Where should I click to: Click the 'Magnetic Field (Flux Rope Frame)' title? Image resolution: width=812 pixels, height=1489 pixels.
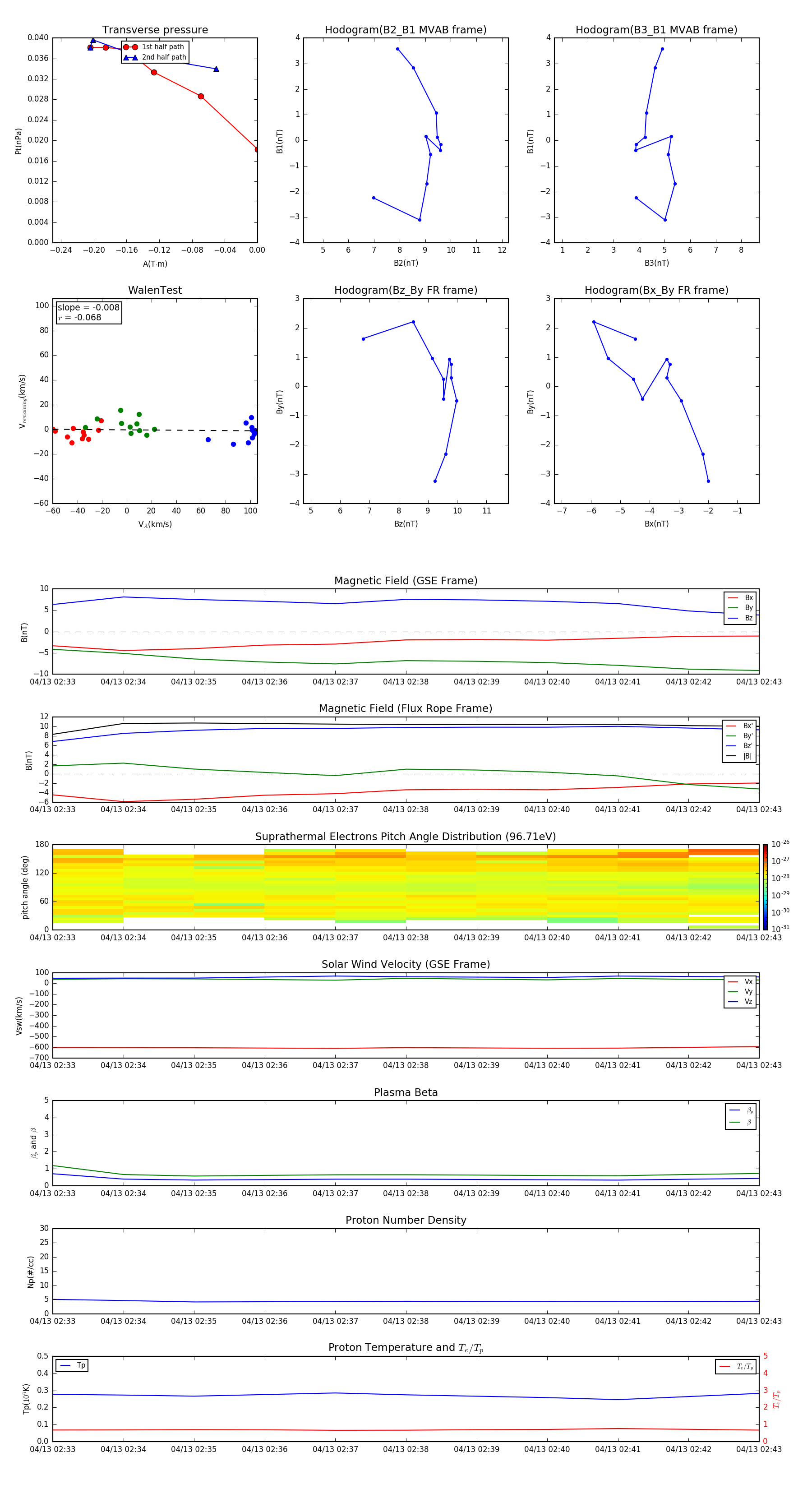click(x=406, y=709)
